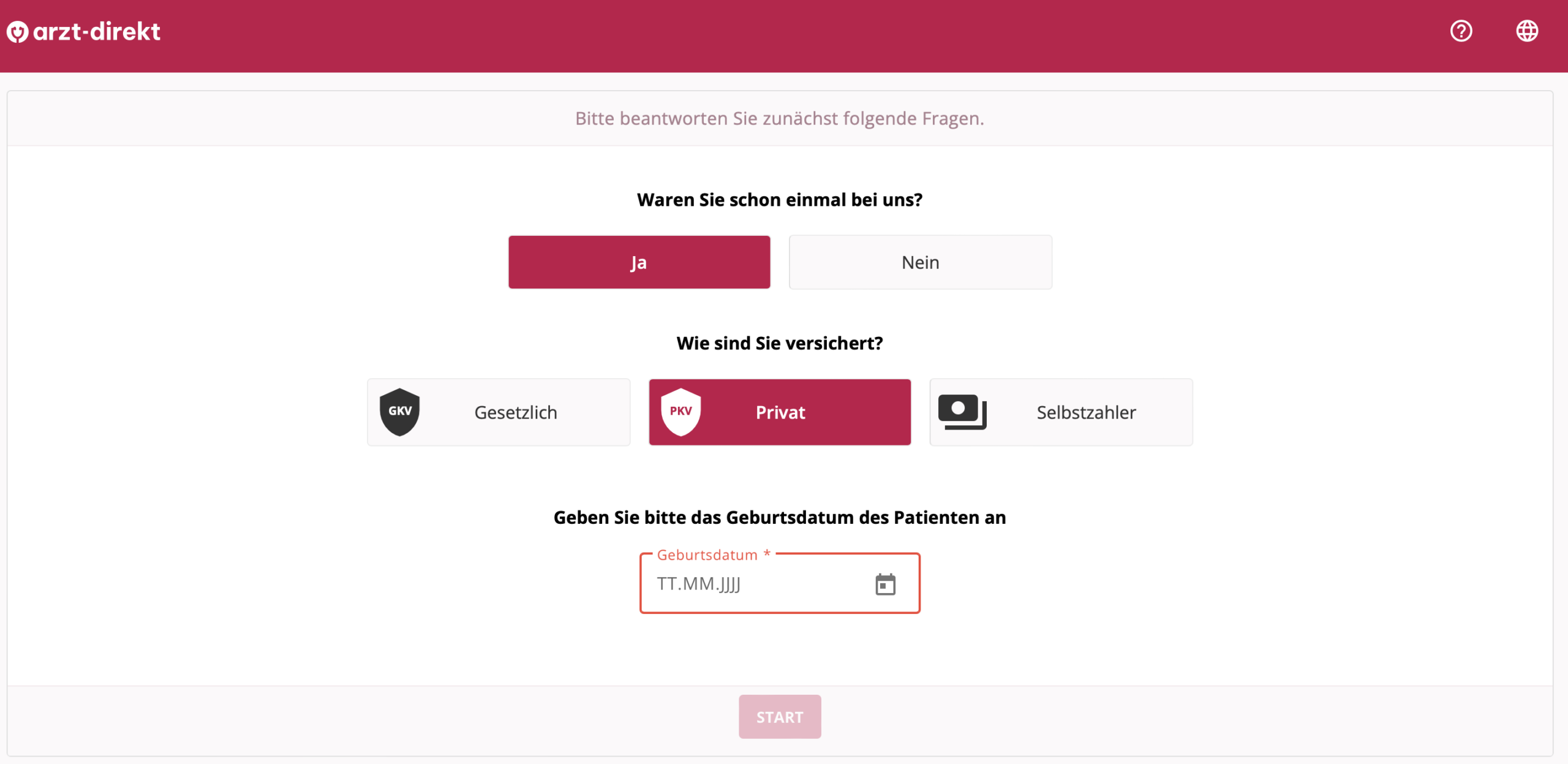
Task: Click the banknote icon beside Selbstzahler
Action: (962, 412)
